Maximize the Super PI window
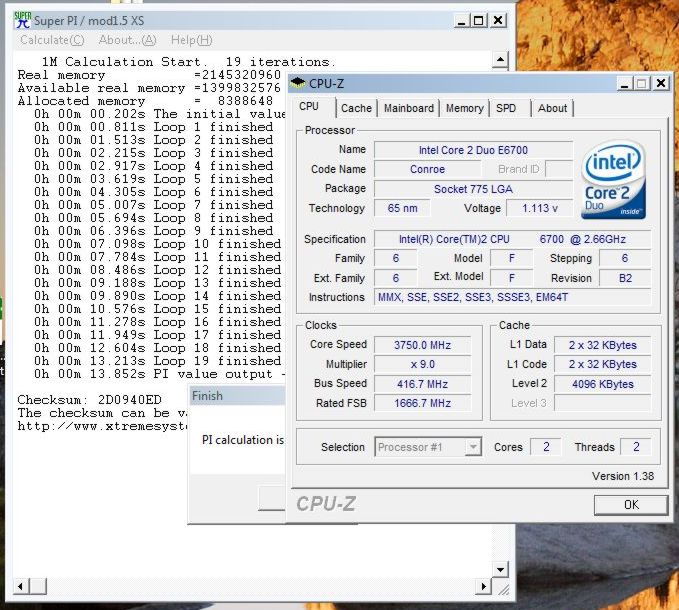 [478, 20]
